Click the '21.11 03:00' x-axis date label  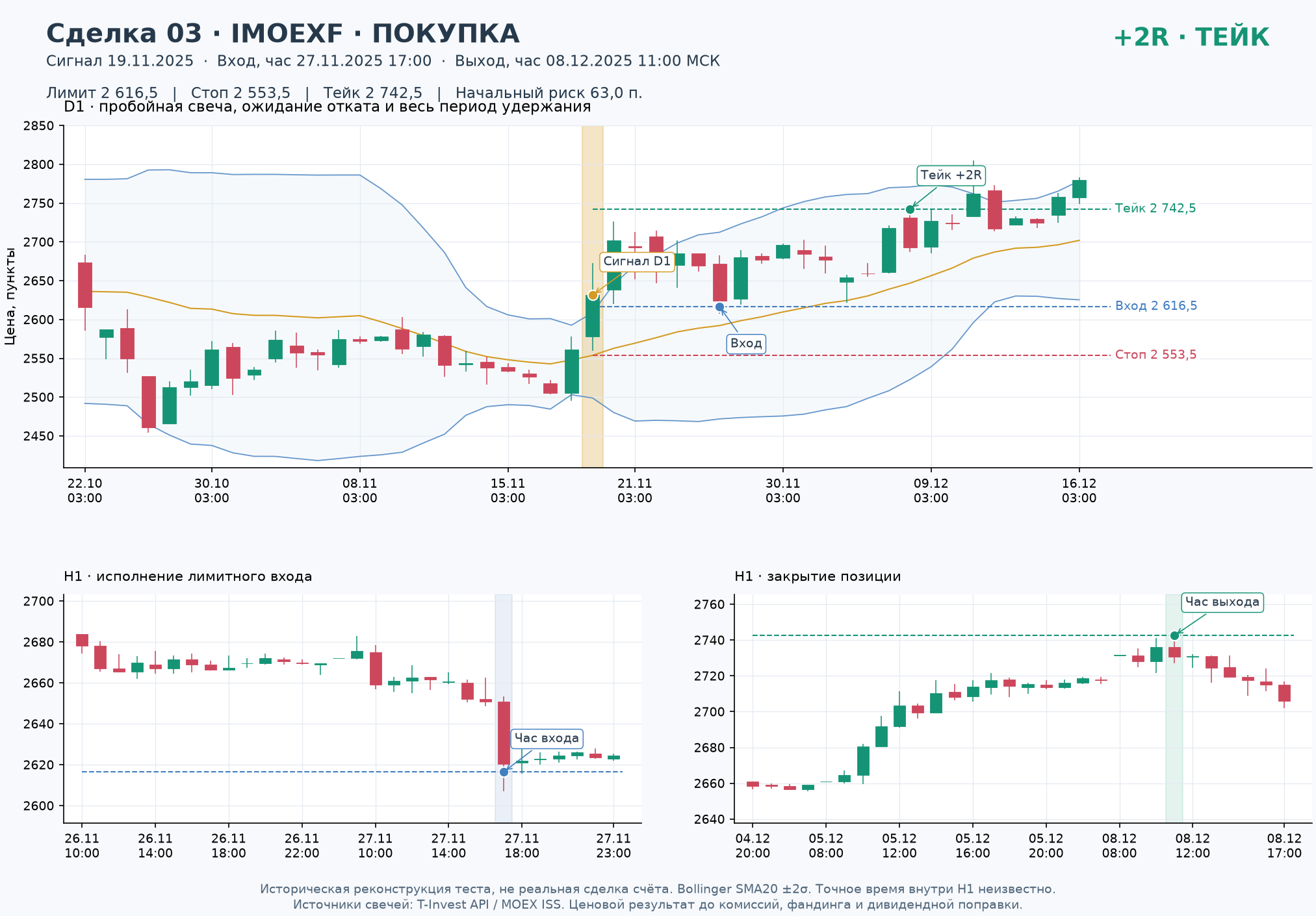tap(635, 491)
